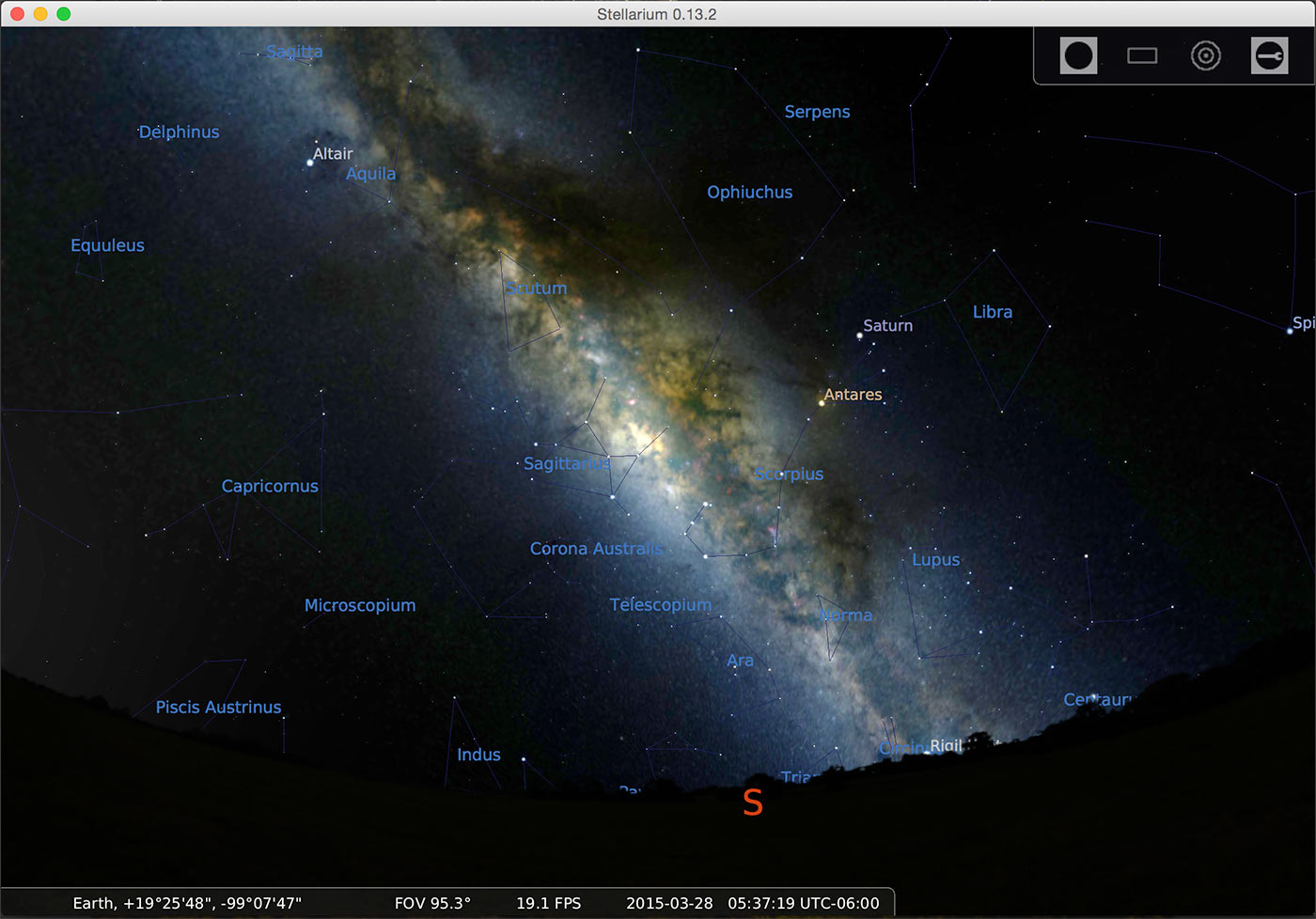The width and height of the screenshot is (1316, 919).
Task: Click the Capricornus constellation label
Action: coord(270,486)
